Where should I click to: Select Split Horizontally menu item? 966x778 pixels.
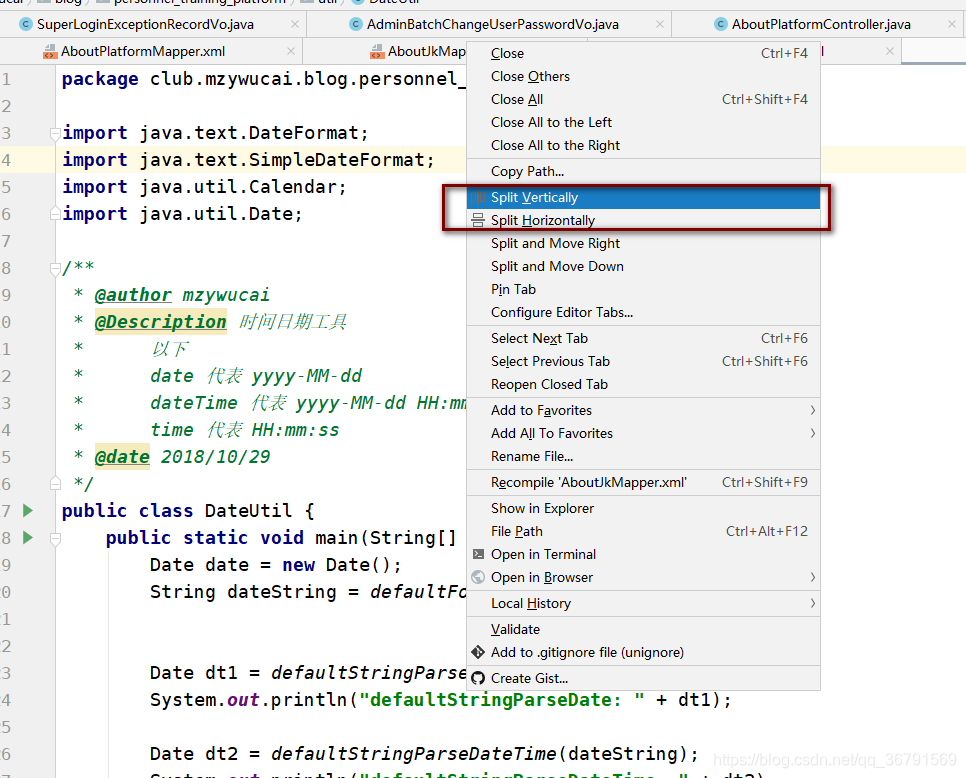tap(643, 221)
